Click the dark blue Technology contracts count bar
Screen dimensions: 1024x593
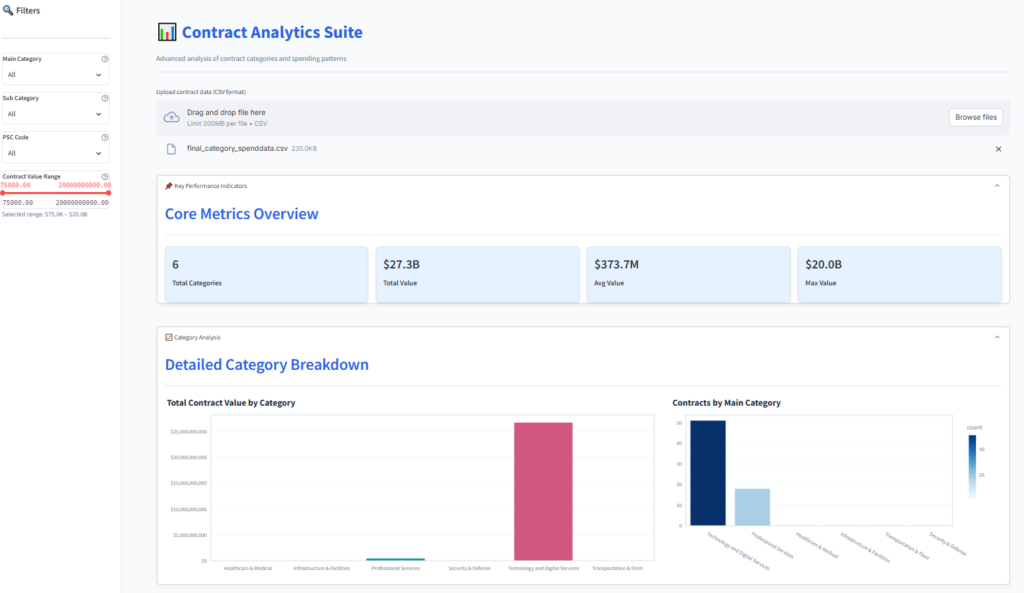(x=708, y=472)
